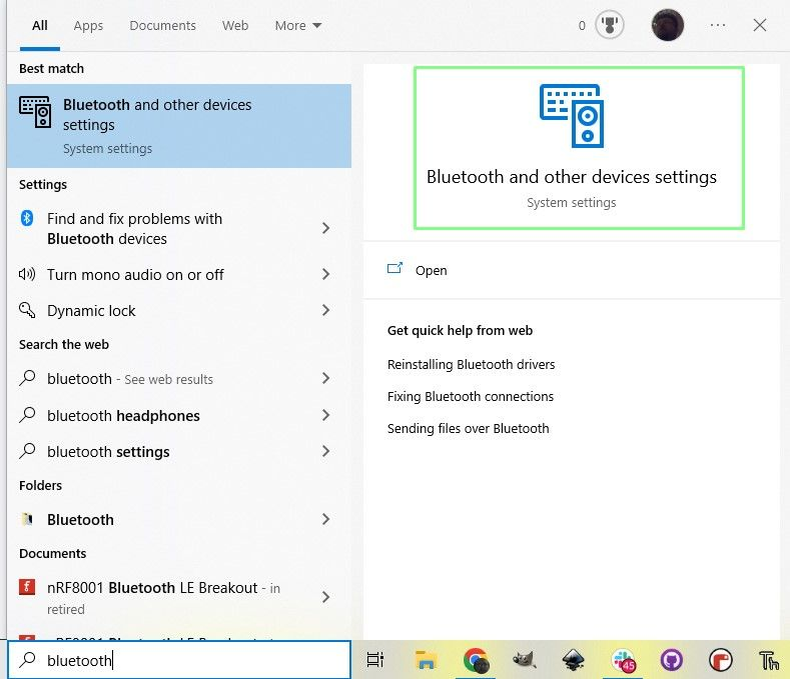Expand bluetooth headphones web suggestion arrow
Screen dimensions: 790x679
click(326, 415)
